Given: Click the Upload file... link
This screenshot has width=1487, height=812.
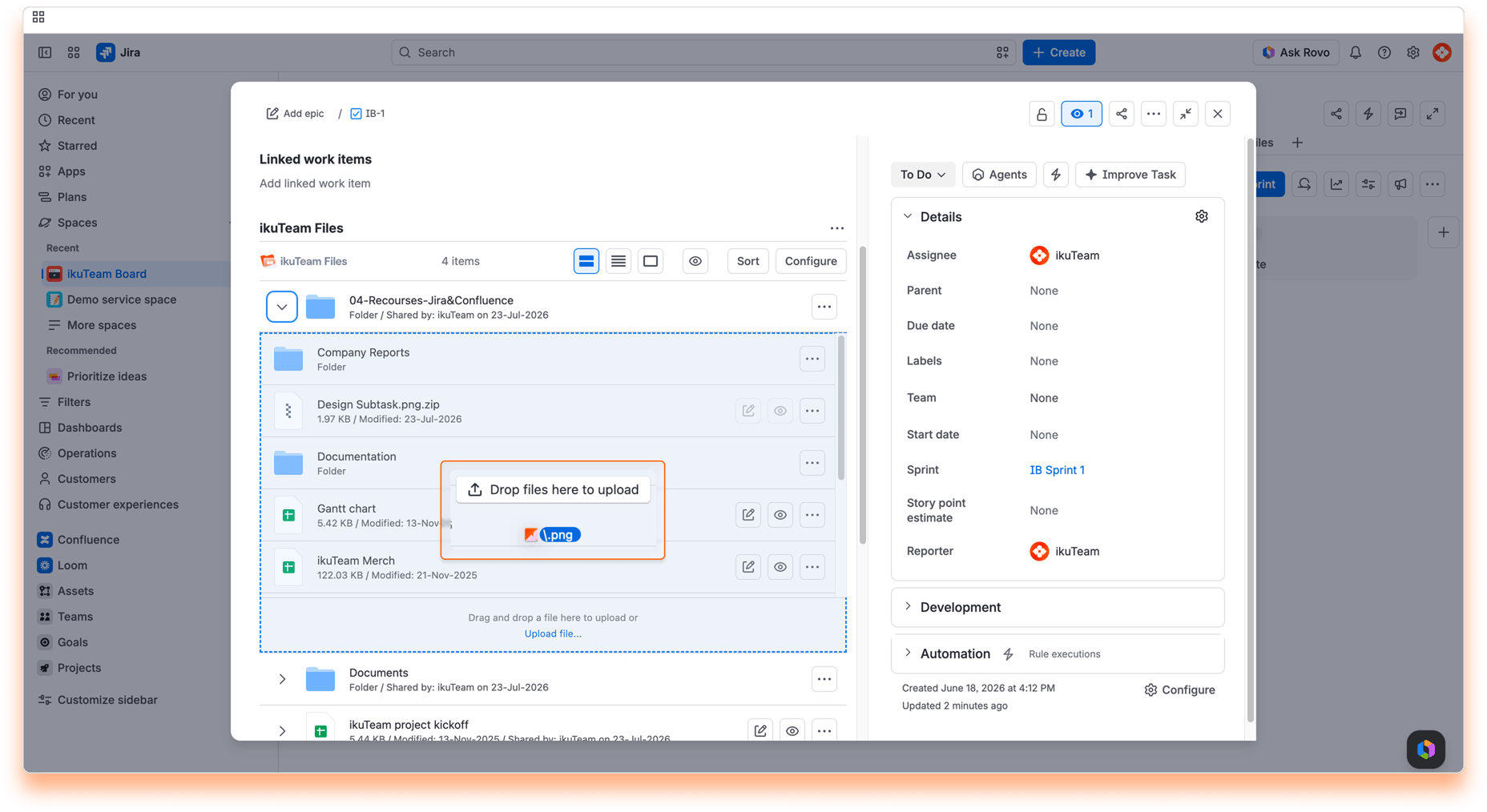Looking at the screenshot, I should (553, 633).
